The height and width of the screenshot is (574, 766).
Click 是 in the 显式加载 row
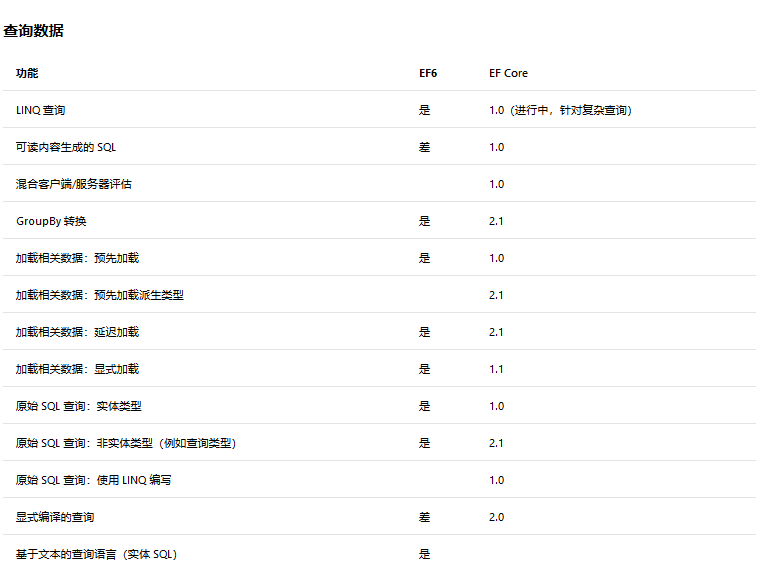425,369
